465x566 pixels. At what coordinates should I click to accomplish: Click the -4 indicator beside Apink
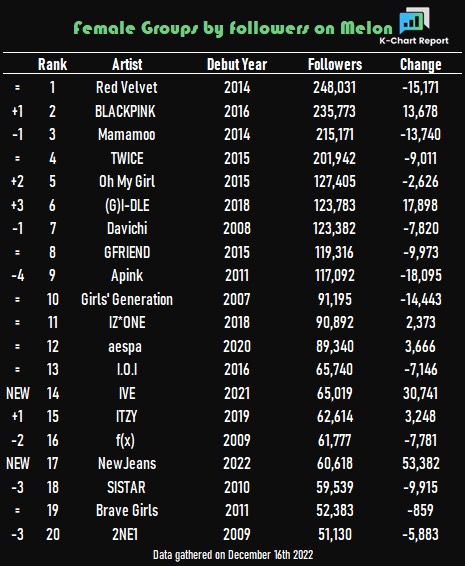coord(18,275)
